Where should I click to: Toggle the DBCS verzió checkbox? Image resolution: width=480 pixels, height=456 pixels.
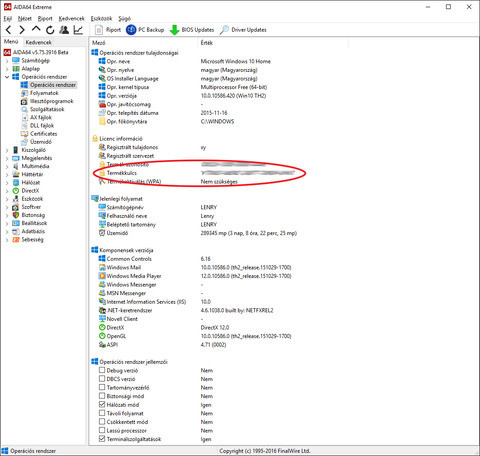102,379
